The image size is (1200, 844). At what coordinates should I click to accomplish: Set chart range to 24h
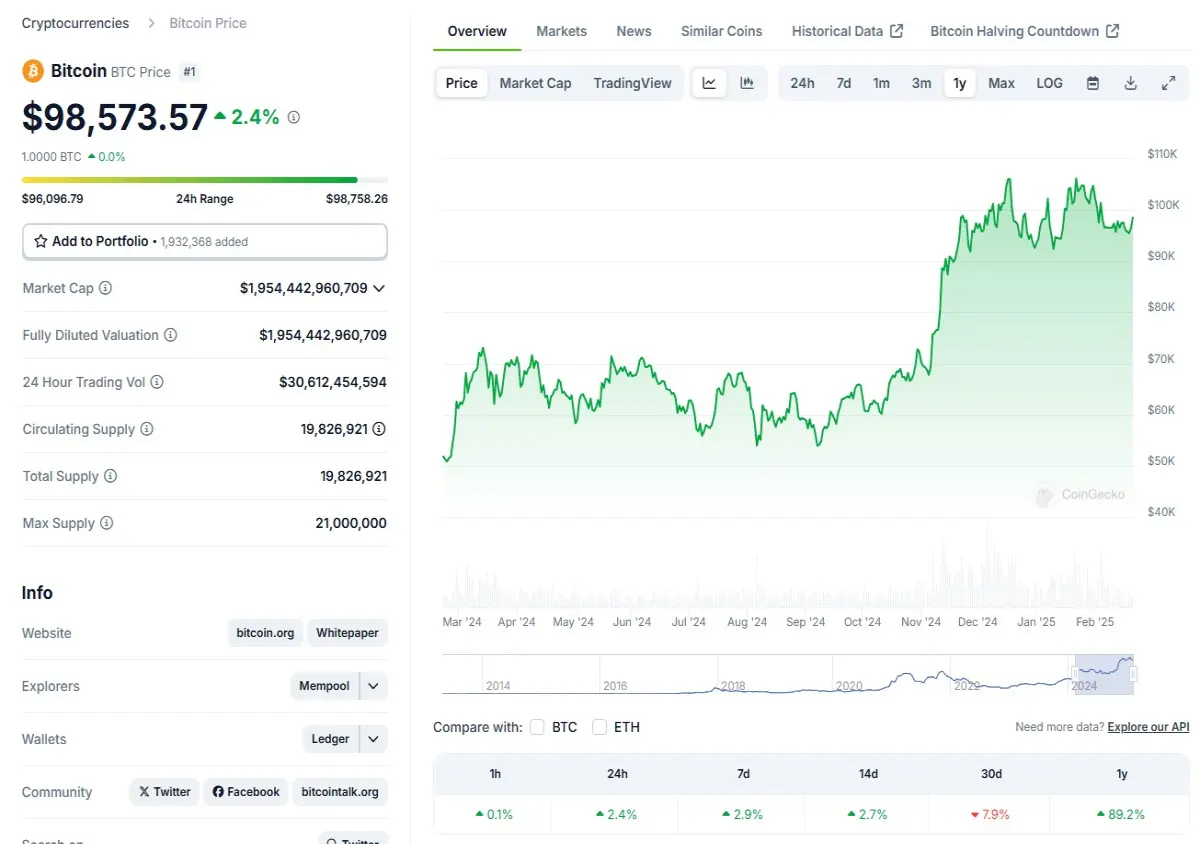[803, 83]
